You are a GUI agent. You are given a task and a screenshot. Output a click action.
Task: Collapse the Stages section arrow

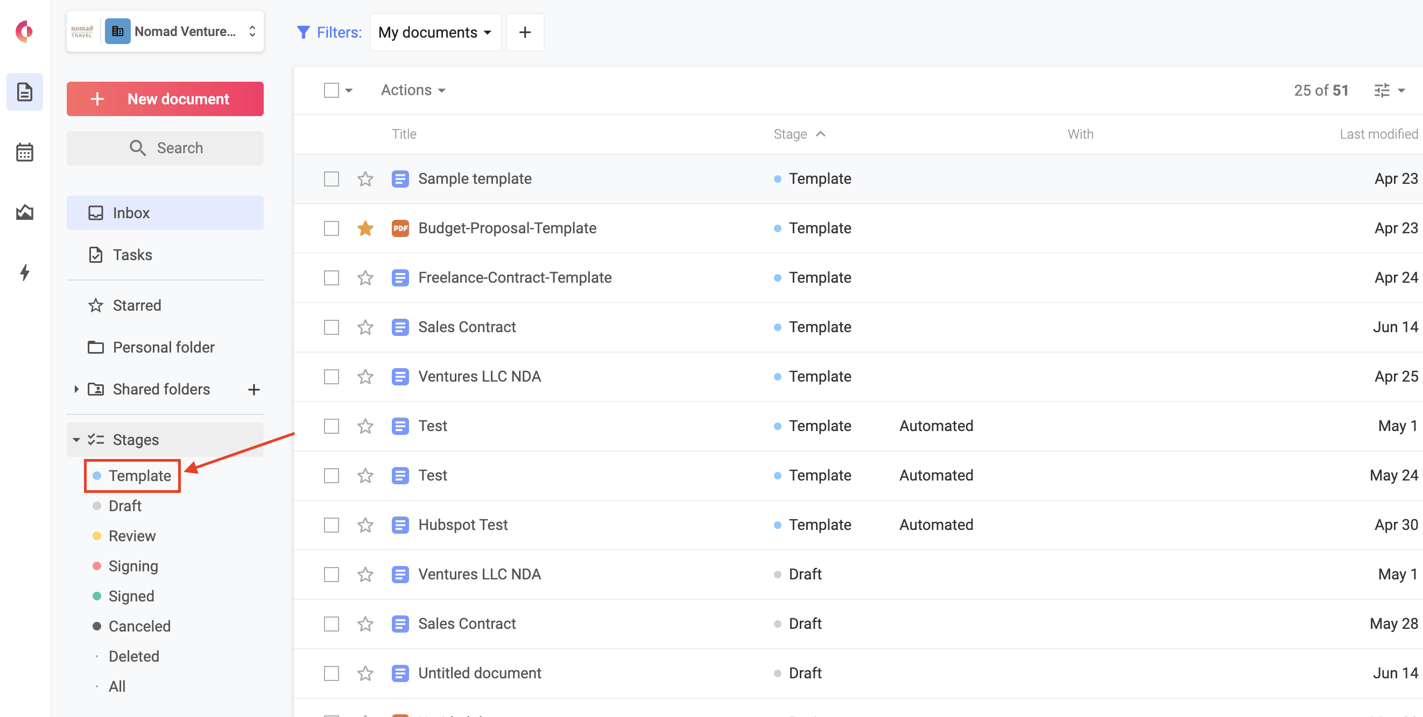(x=76, y=440)
